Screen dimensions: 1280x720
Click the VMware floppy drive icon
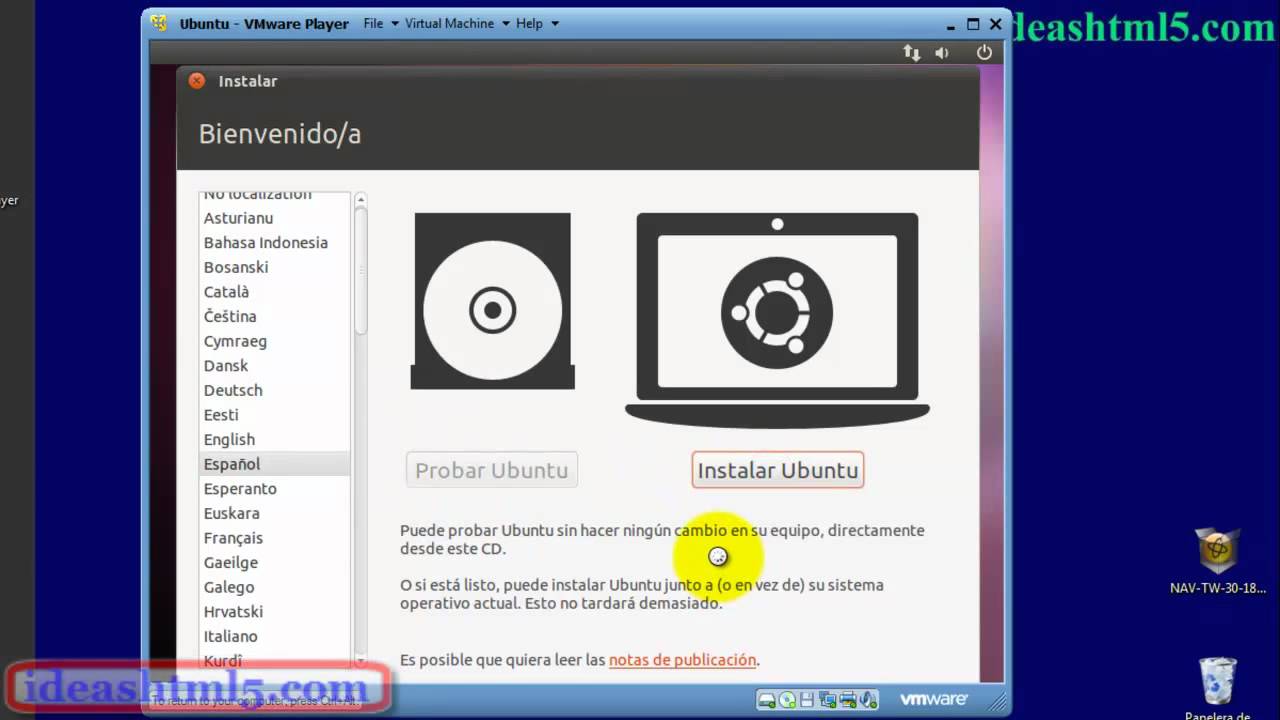pyautogui.click(x=807, y=699)
